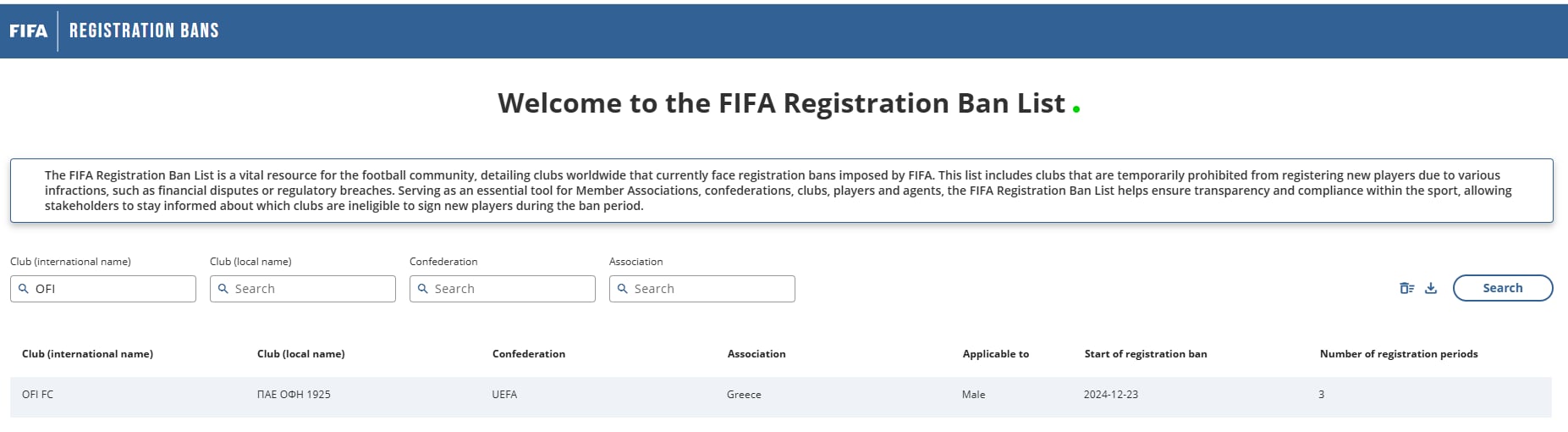Click the Applicable to column header
This screenshot has height=432, width=1568.
point(996,354)
